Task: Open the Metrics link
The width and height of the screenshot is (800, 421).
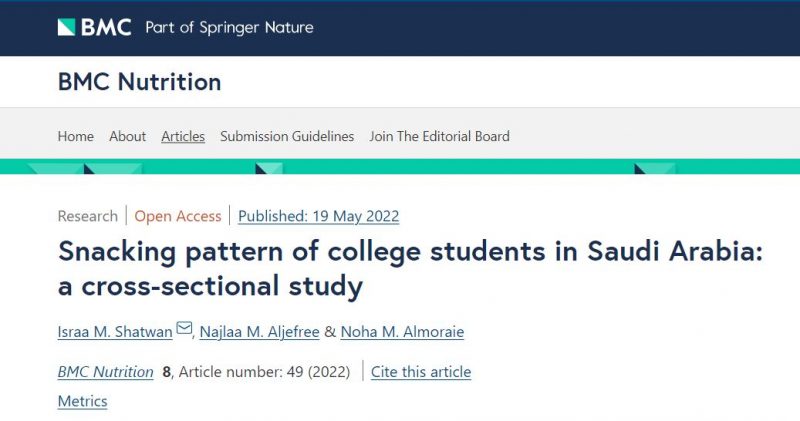Action: pyautogui.click(x=83, y=401)
